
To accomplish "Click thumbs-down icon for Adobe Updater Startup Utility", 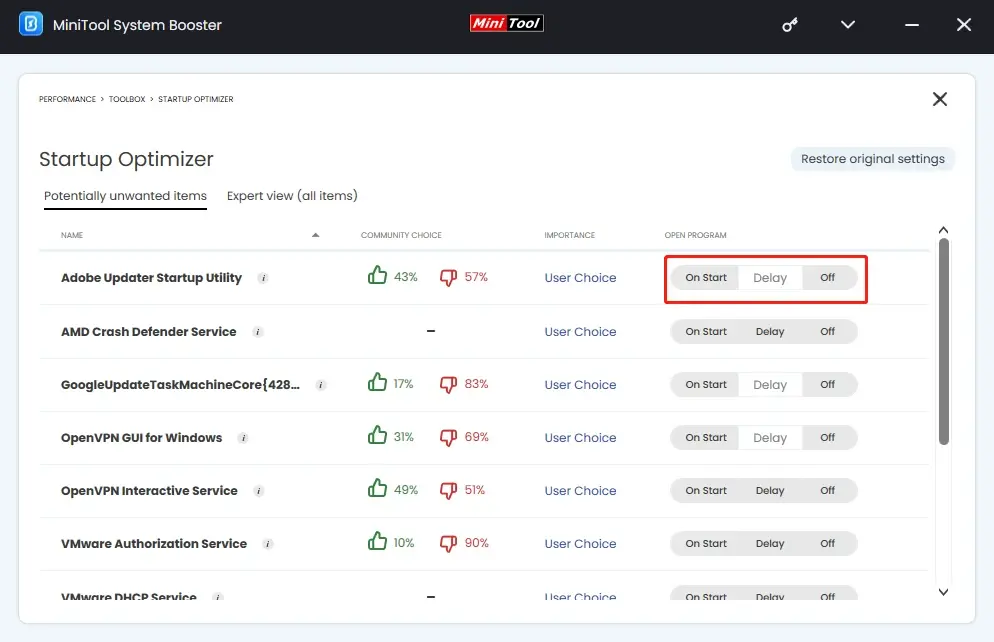I will pyautogui.click(x=448, y=278).
